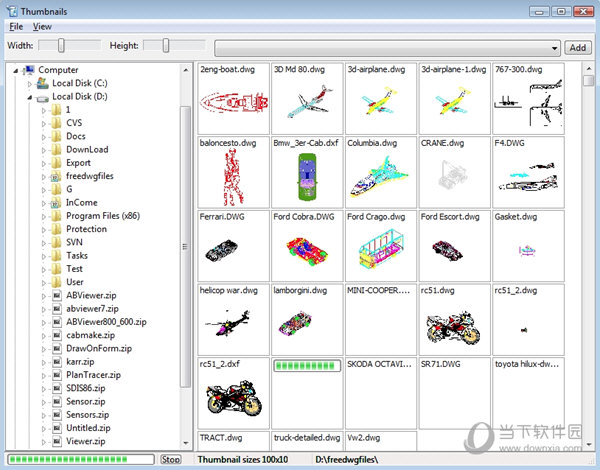The image size is (600, 470).
Task: Select the Ford Cobra.DWG thumbnail
Action: click(x=307, y=246)
